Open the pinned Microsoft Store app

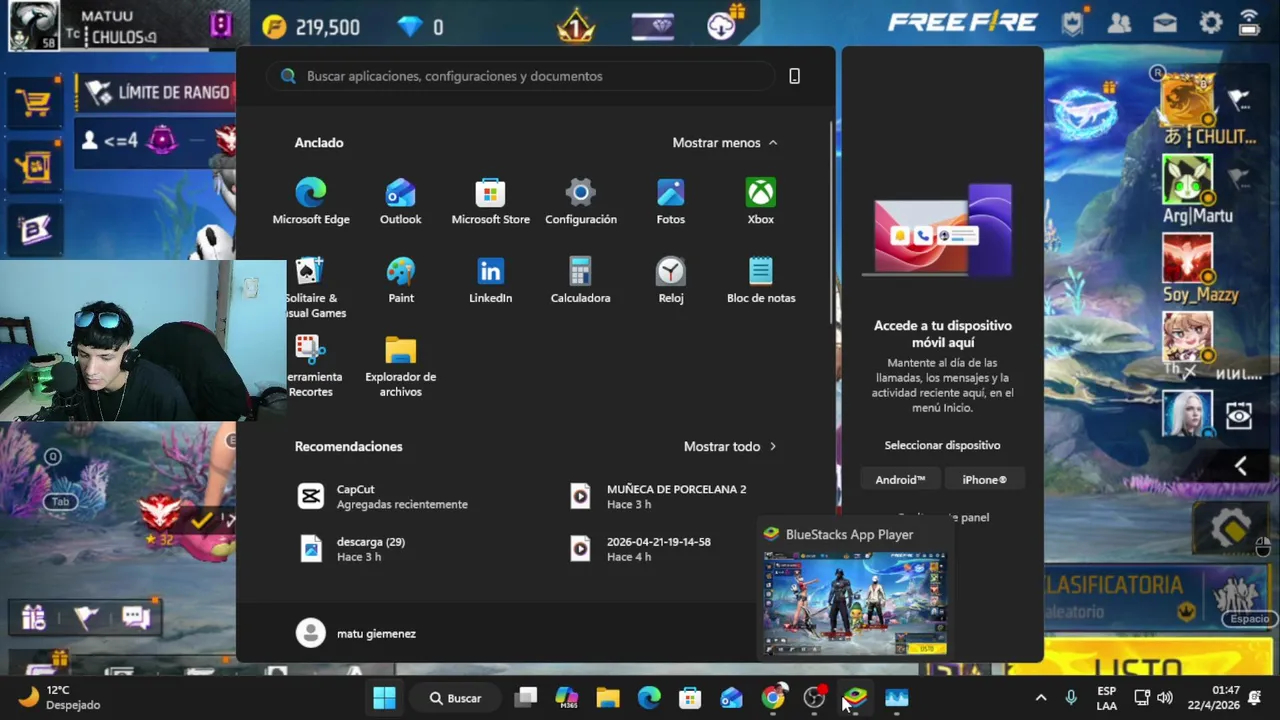point(490,201)
